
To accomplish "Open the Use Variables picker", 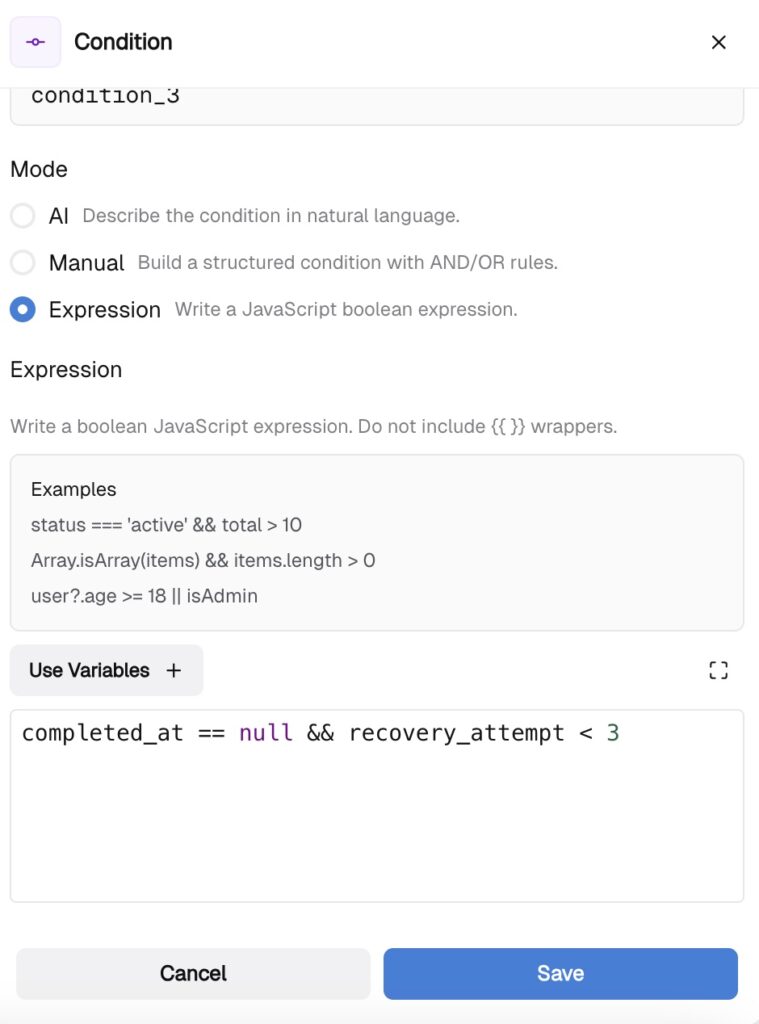I will coord(89,670).
